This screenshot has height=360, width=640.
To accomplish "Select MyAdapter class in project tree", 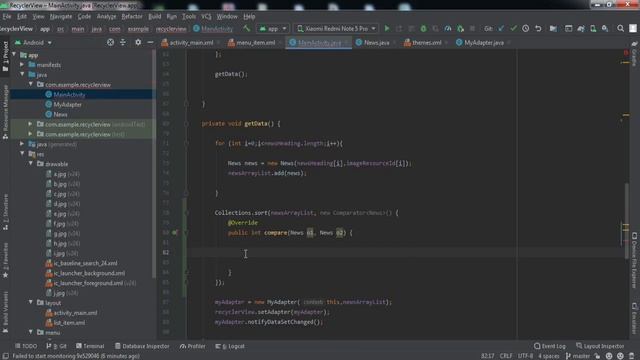I will tap(67, 104).
